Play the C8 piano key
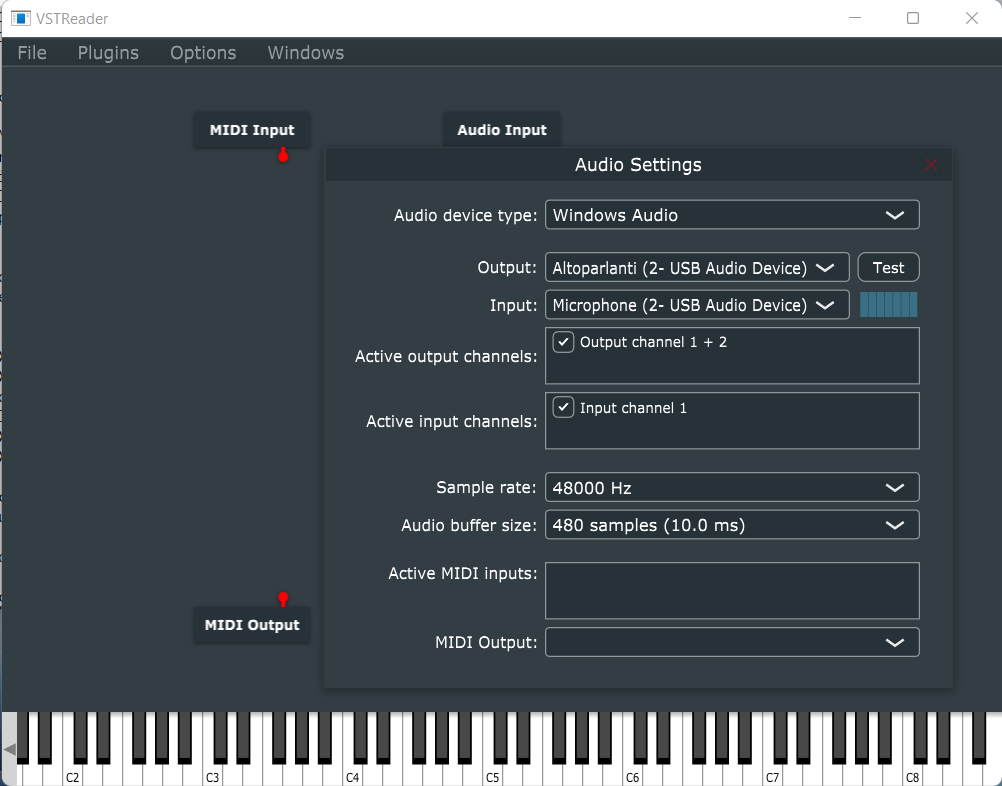 coord(913,774)
